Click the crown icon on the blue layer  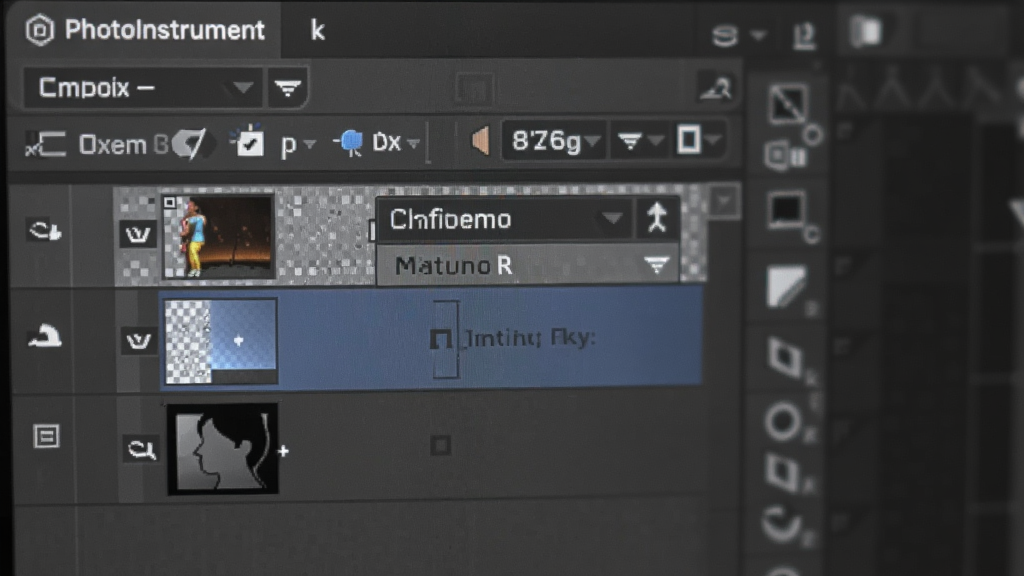click(x=138, y=340)
